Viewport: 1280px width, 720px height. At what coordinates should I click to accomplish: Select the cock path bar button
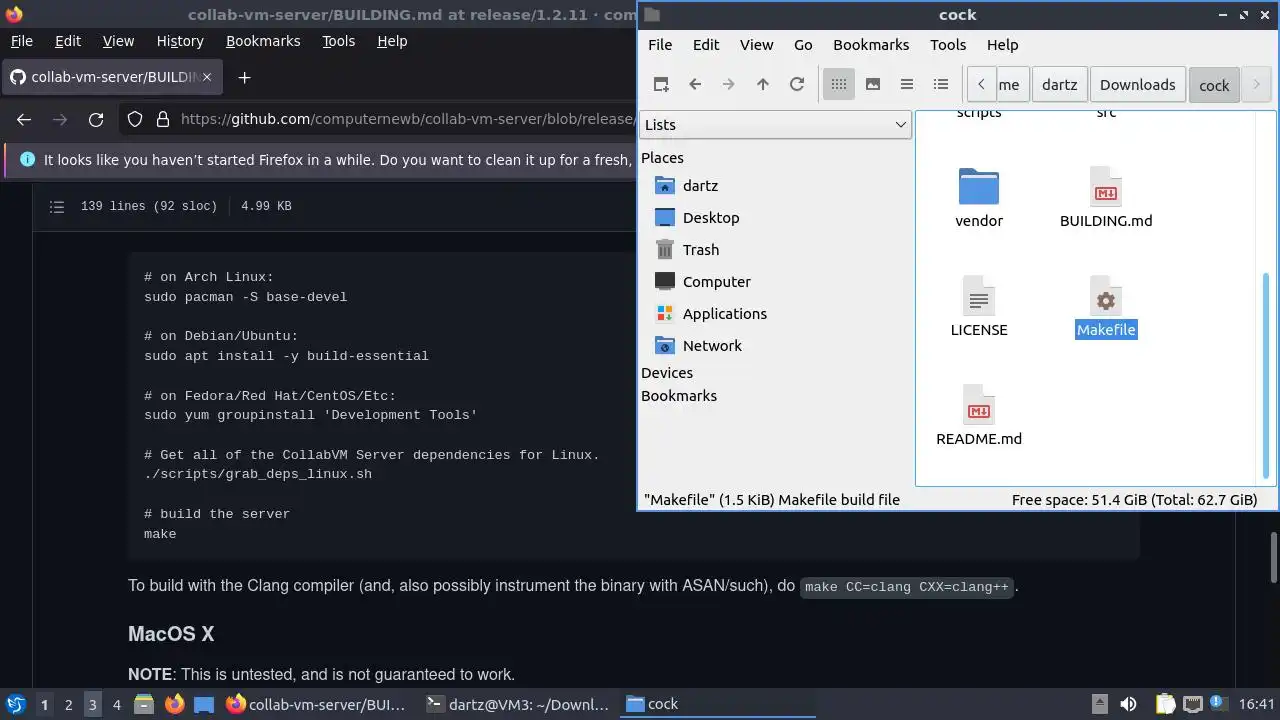click(1214, 85)
